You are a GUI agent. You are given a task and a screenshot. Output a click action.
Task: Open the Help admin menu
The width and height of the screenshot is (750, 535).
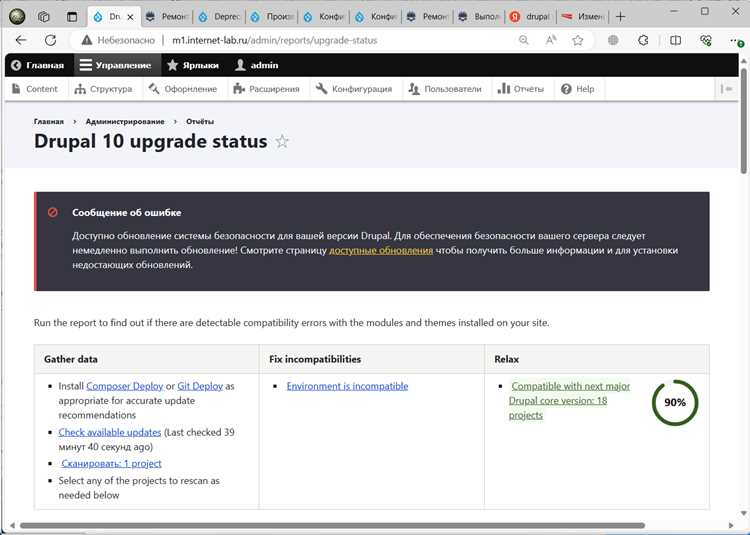(578, 89)
